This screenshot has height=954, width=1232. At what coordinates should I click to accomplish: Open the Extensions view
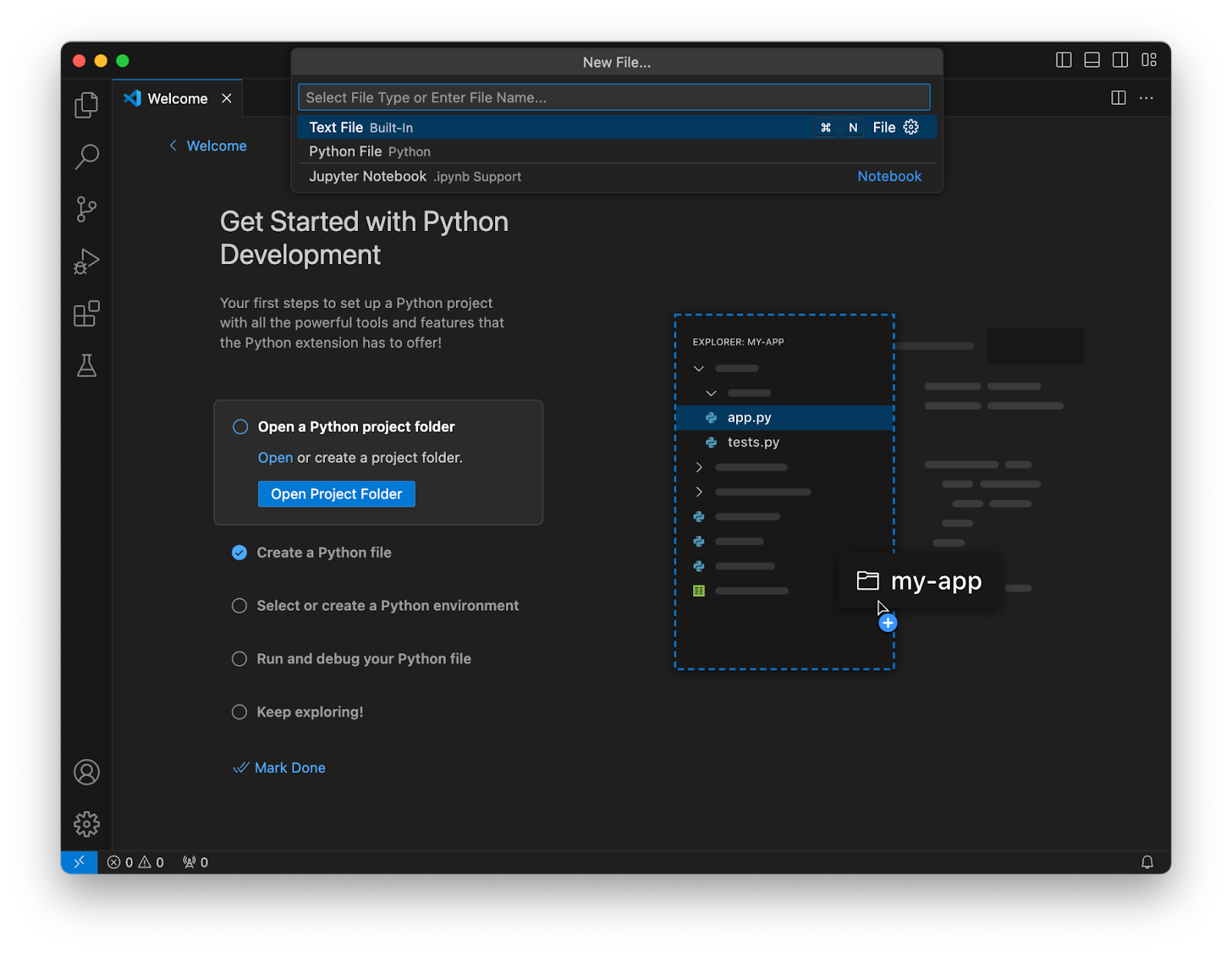coord(86,313)
